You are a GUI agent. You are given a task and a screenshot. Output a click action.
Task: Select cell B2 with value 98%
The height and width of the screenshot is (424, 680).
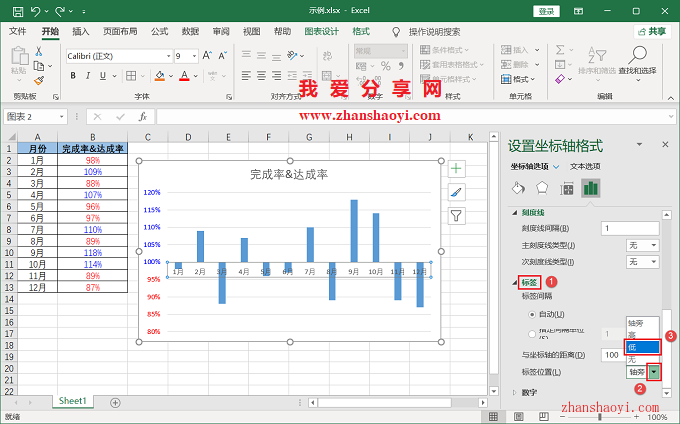point(92,160)
